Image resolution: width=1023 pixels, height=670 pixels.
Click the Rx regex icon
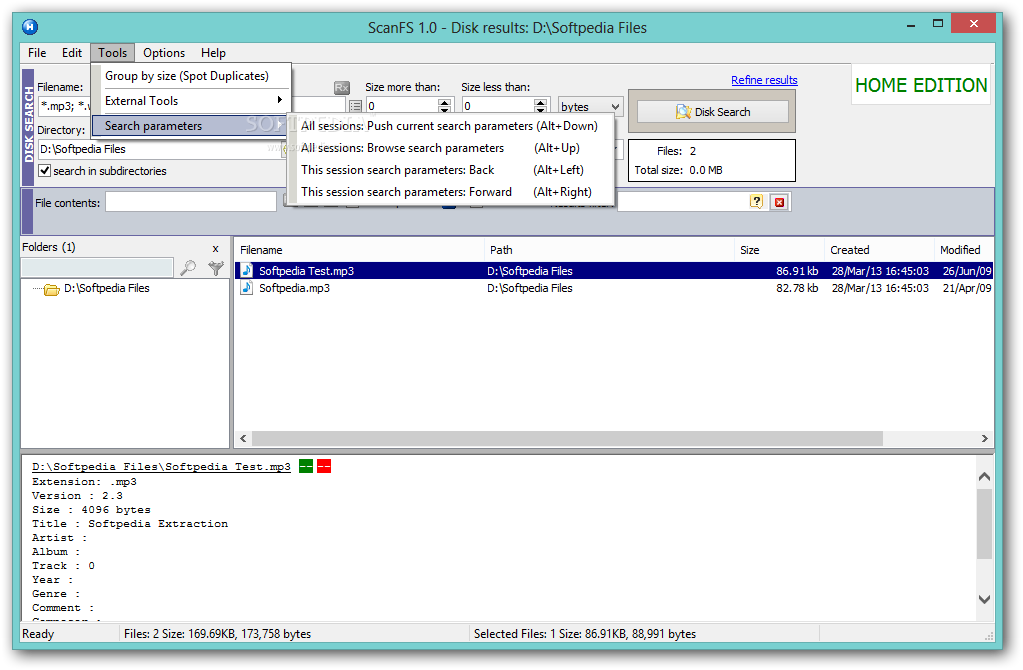click(342, 87)
